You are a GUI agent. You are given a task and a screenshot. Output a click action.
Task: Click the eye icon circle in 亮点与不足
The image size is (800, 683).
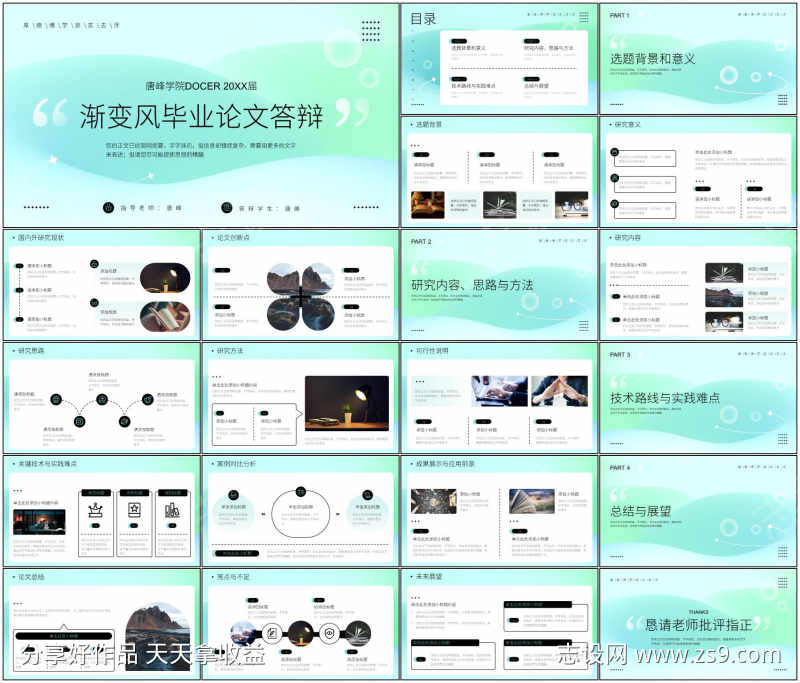coord(330,633)
